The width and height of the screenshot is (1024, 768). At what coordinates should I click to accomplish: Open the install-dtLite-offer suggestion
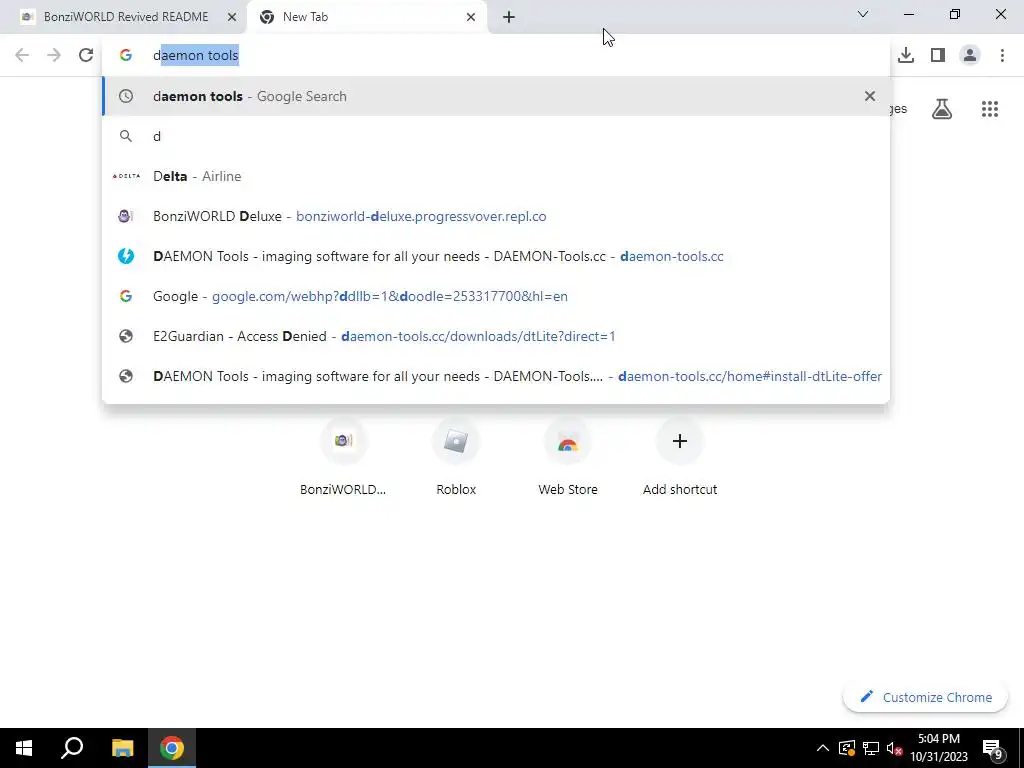[496, 376]
